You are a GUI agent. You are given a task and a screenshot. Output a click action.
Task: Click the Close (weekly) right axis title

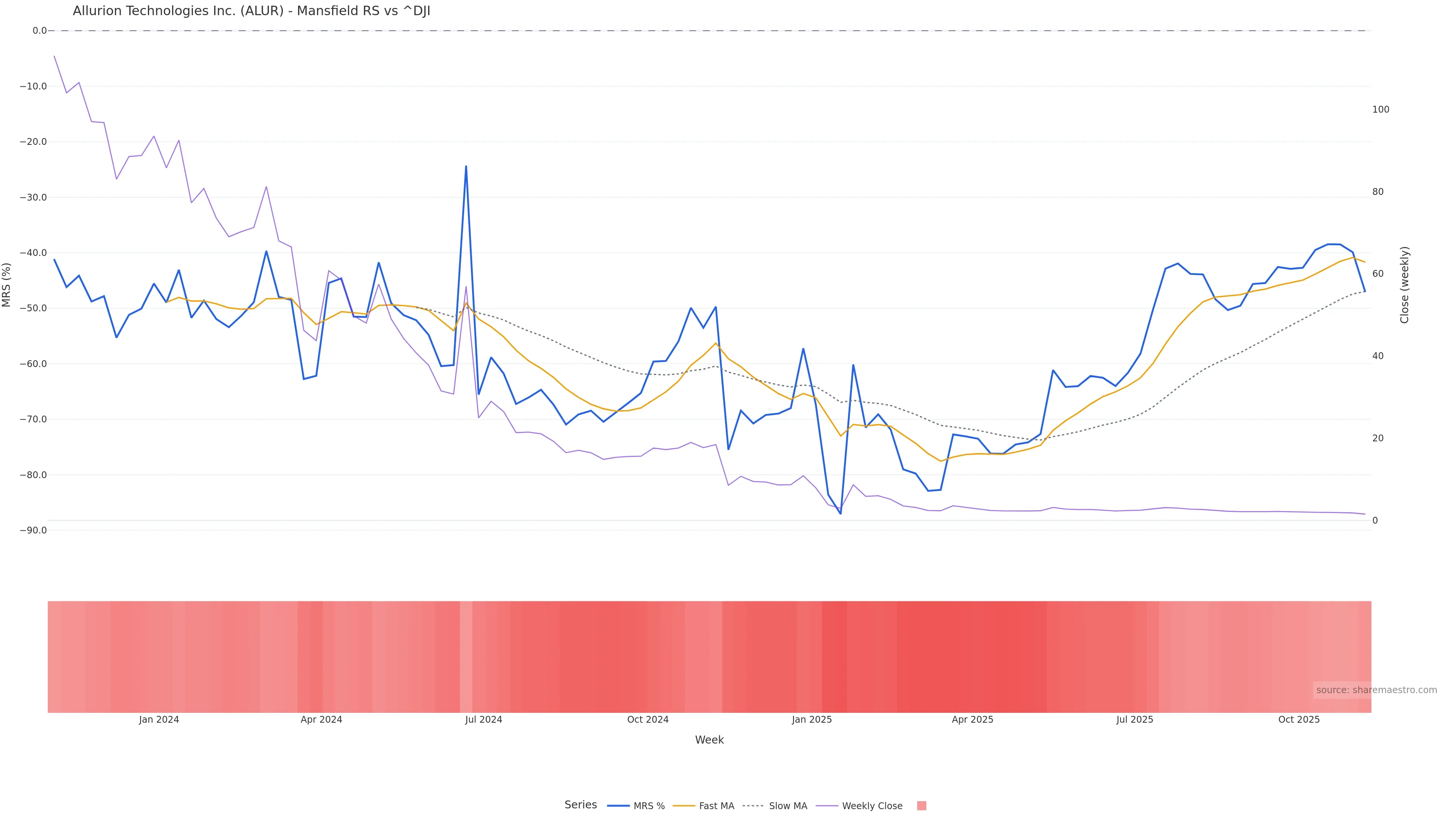click(x=1404, y=284)
